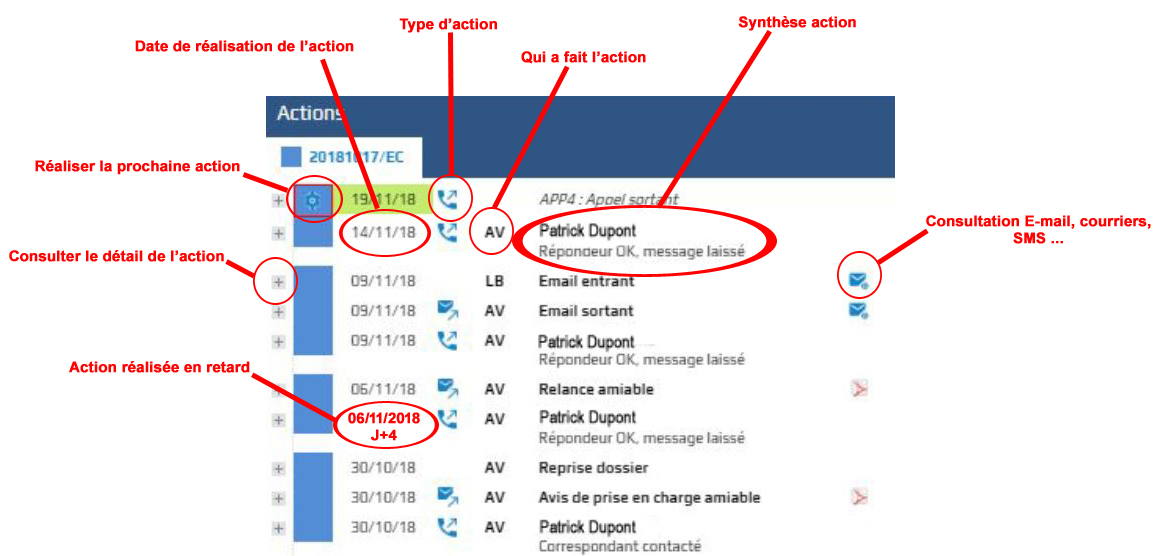Expand the Reprise dossier action details
Screen dimensions: 1158x556
coord(278,468)
